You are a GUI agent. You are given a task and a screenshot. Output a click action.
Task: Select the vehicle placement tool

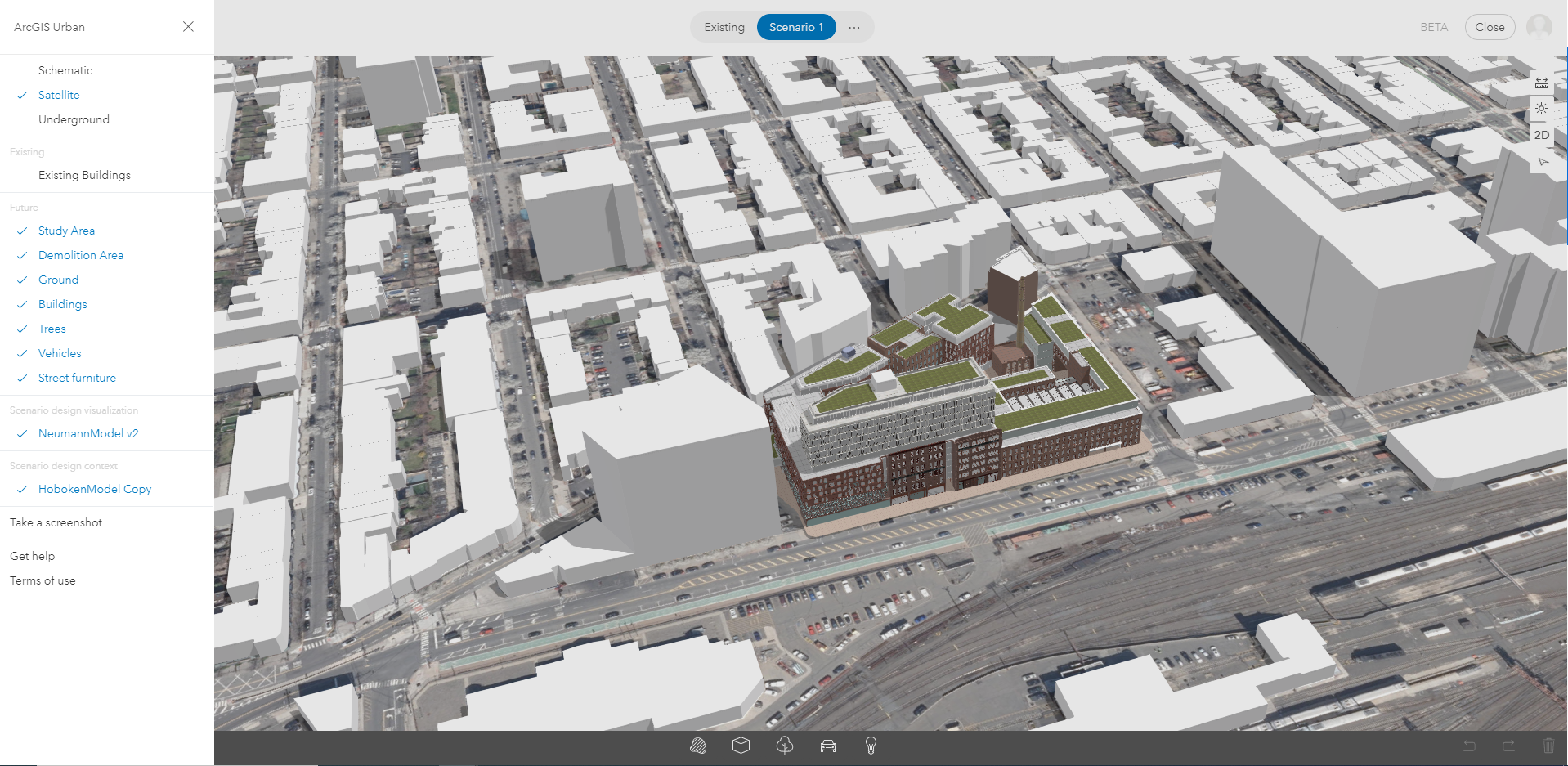point(828,746)
